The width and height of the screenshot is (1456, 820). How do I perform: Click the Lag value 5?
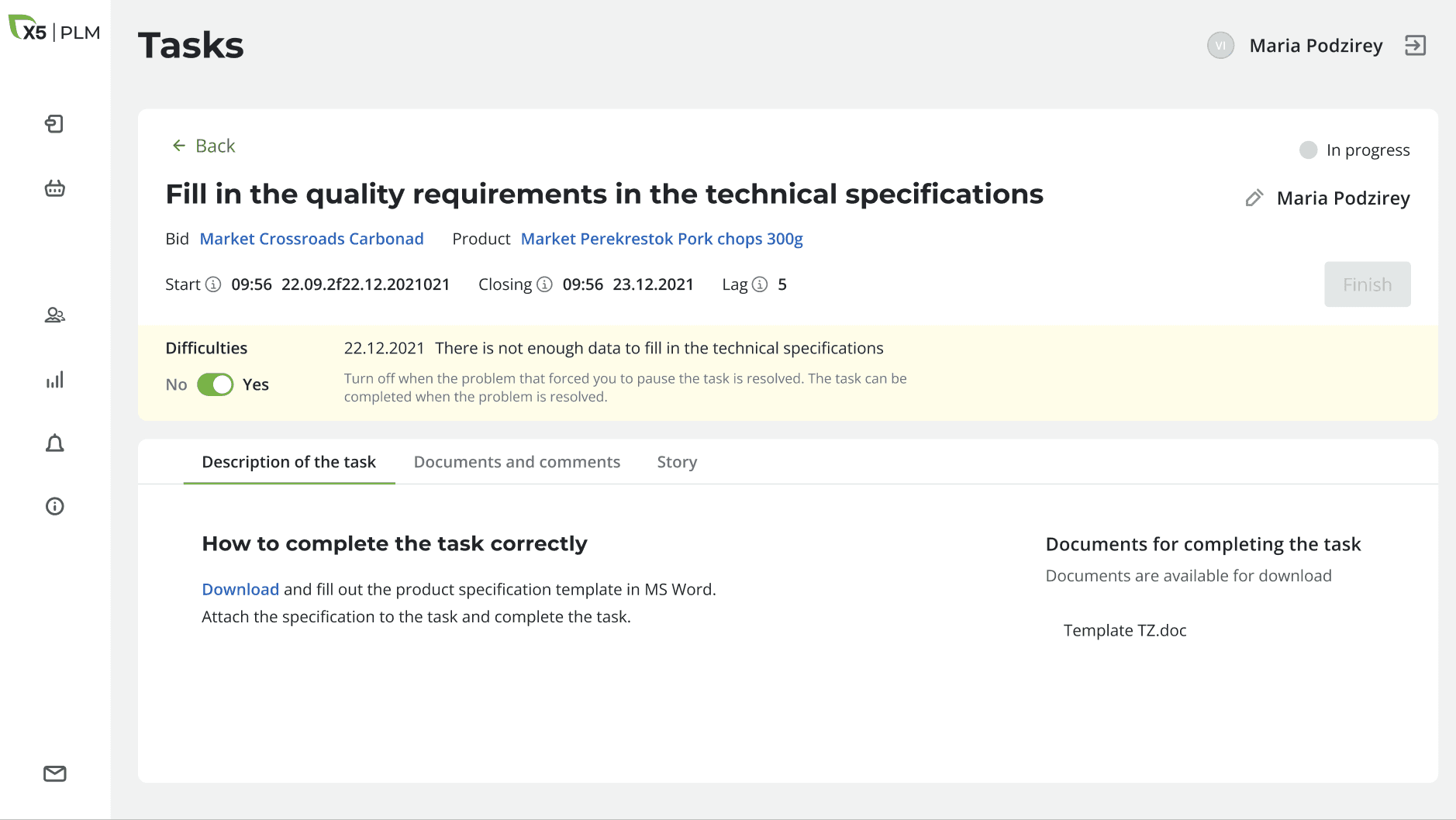click(x=782, y=284)
